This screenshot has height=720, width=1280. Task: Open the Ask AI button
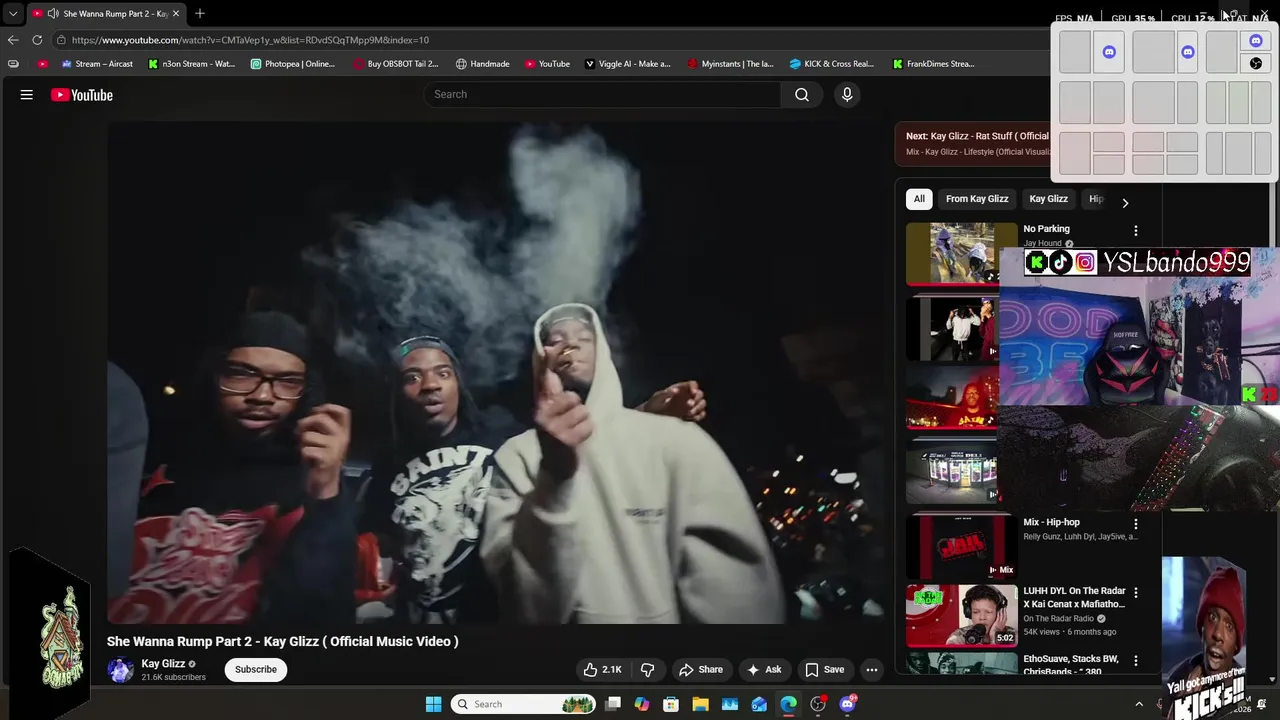click(x=764, y=670)
